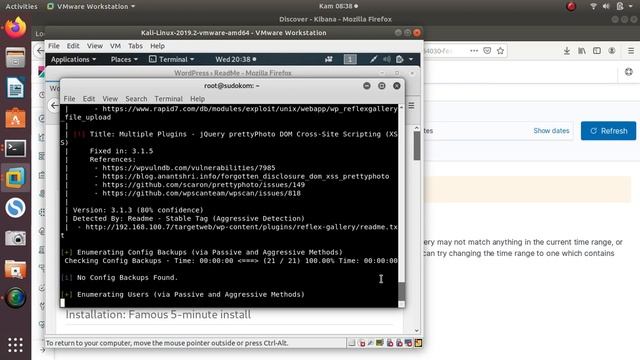Open terminal View menu
The height and width of the screenshot is (360, 640).
tap(110, 99)
